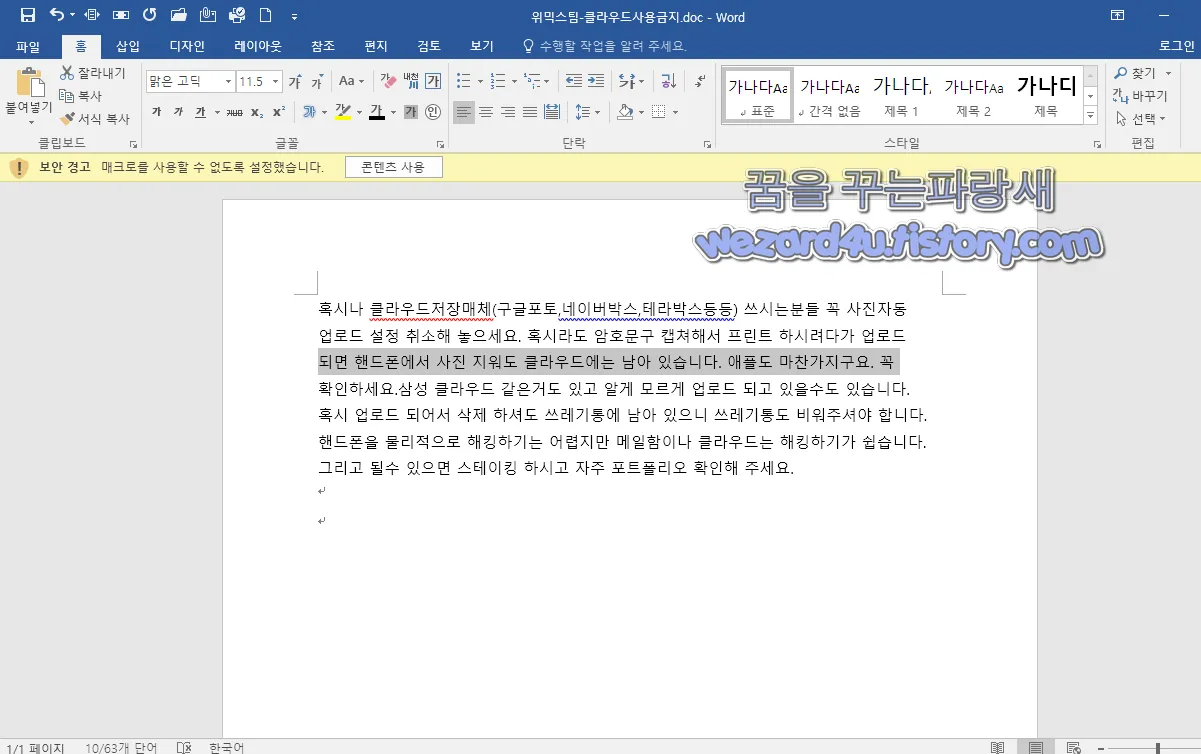Click the word count 10/63개 단어
1201x754 pixels.
[122, 747]
